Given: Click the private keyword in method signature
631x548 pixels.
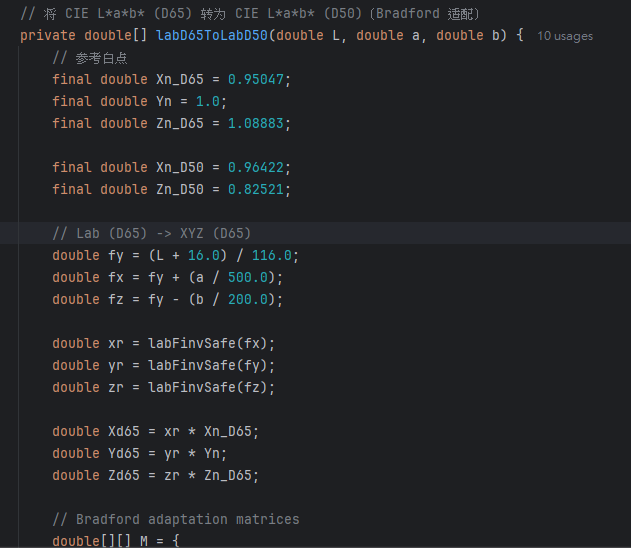Looking at the screenshot, I should [x=48, y=35].
